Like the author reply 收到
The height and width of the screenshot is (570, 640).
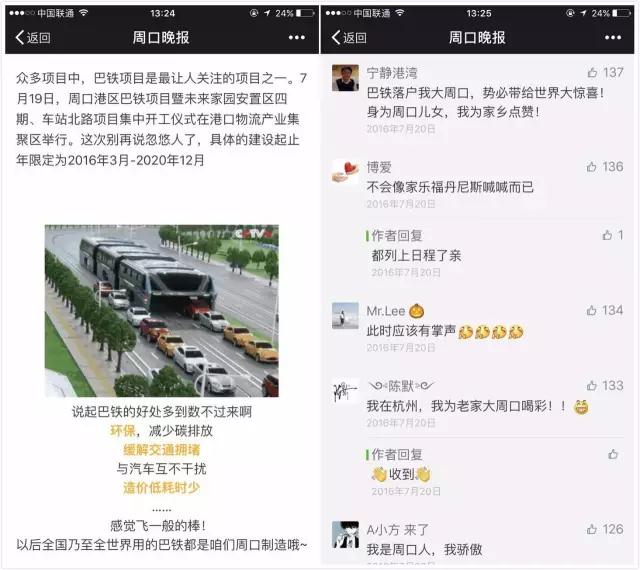coord(613,454)
